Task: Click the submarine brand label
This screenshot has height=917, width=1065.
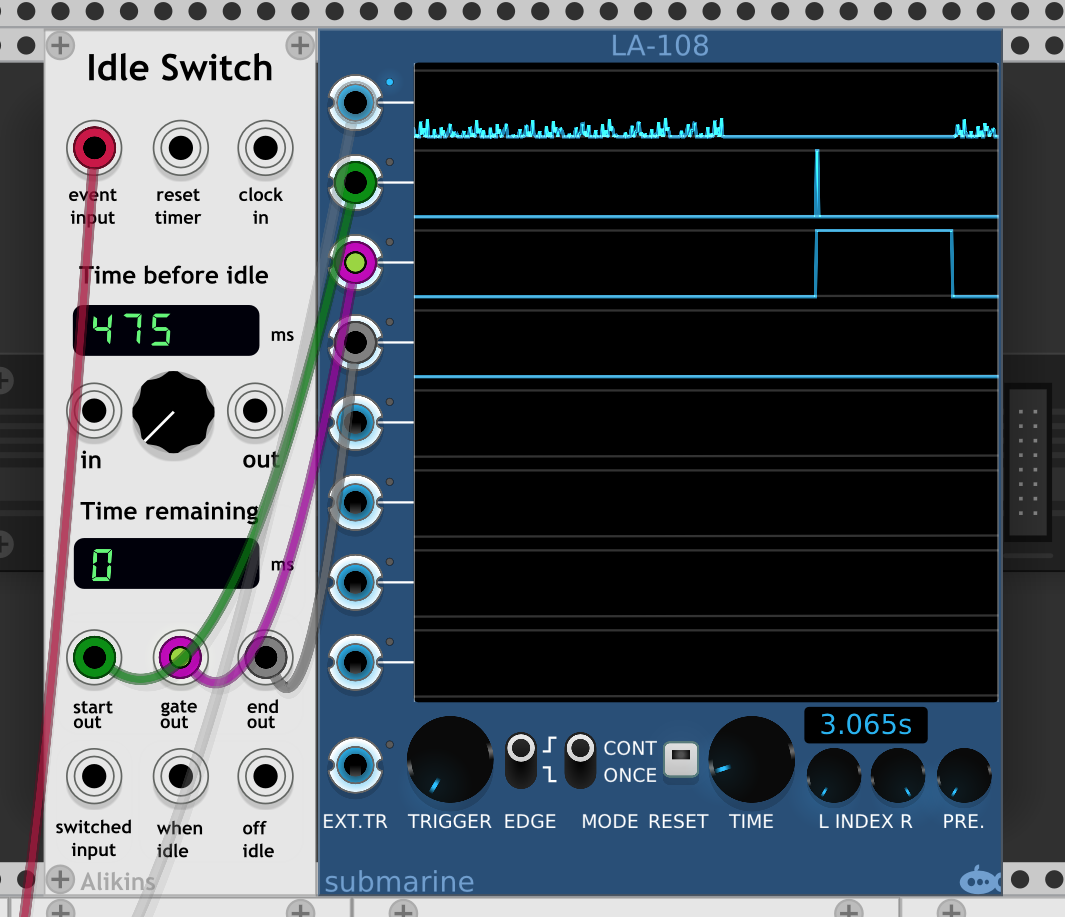Action: click(399, 882)
